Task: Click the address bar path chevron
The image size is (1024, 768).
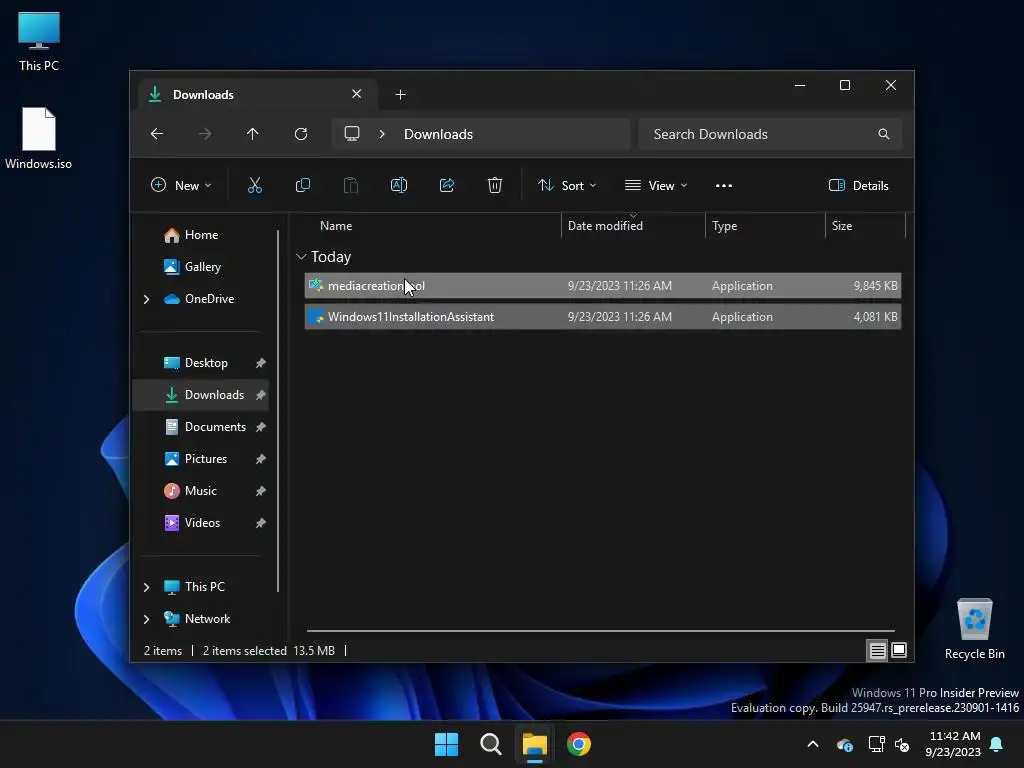Action: pyautogui.click(x=382, y=134)
